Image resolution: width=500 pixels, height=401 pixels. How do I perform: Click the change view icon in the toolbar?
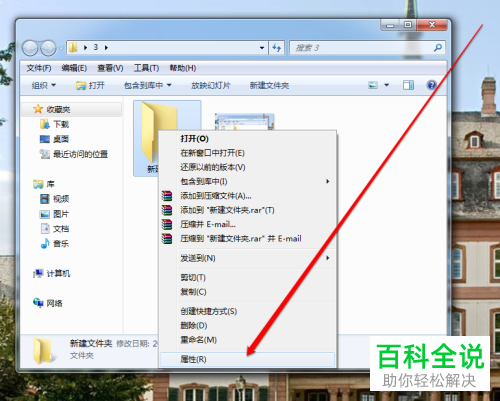click(x=373, y=85)
